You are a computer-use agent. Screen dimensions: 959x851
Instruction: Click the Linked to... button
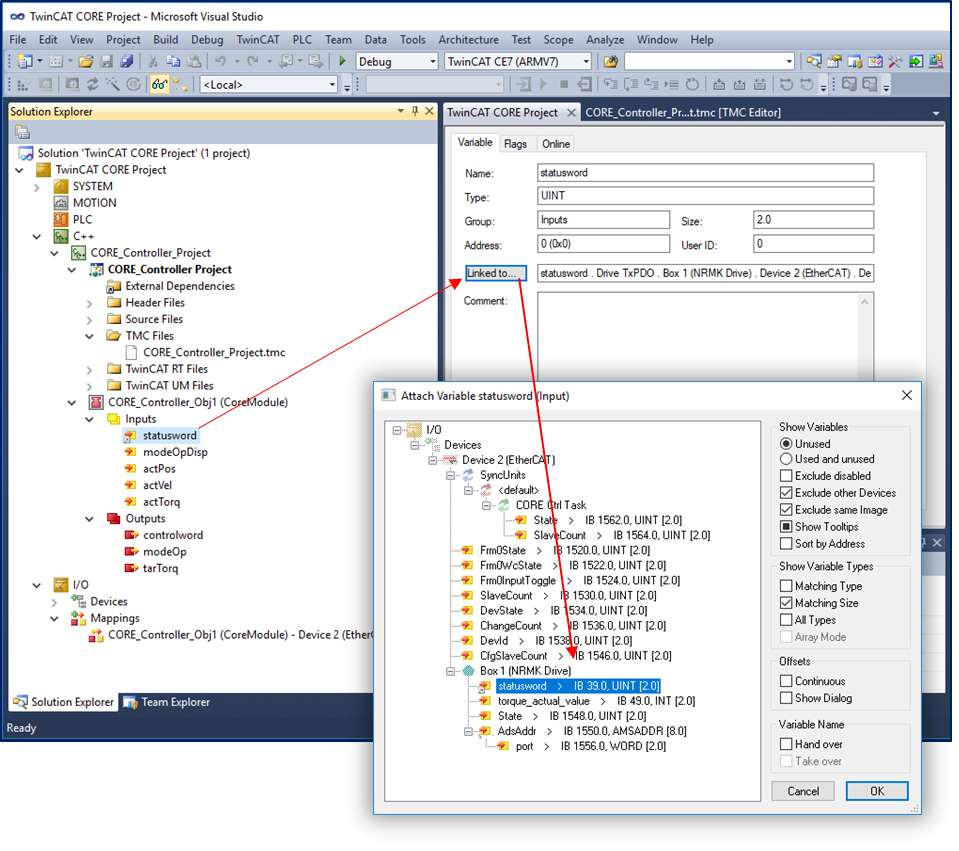tap(495, 273)
